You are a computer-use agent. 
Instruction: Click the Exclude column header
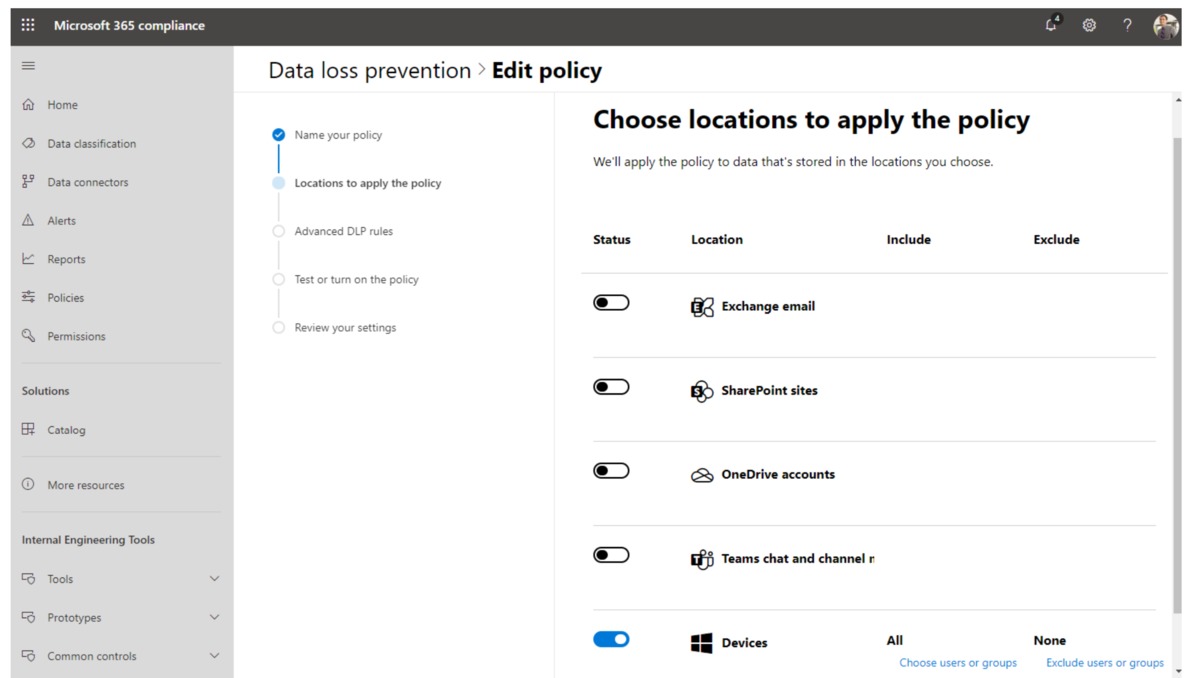pos(1056,240)
